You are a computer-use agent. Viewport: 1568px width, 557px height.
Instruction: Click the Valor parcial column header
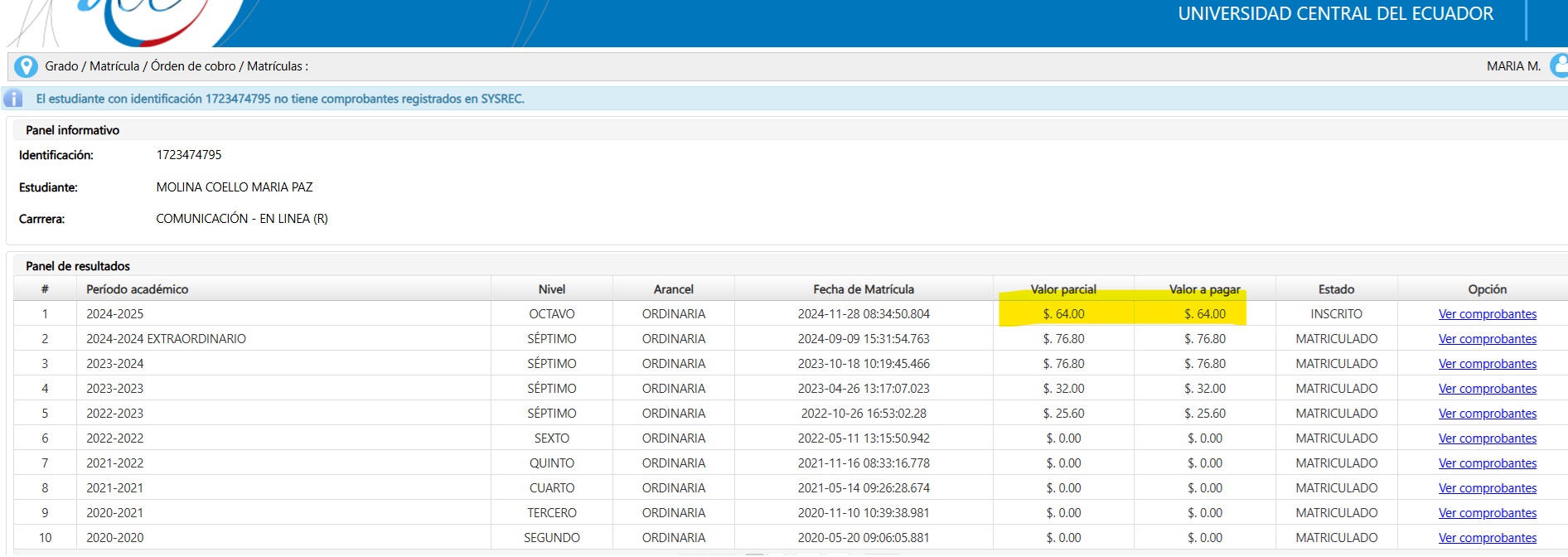click(x=1063, y=289)
